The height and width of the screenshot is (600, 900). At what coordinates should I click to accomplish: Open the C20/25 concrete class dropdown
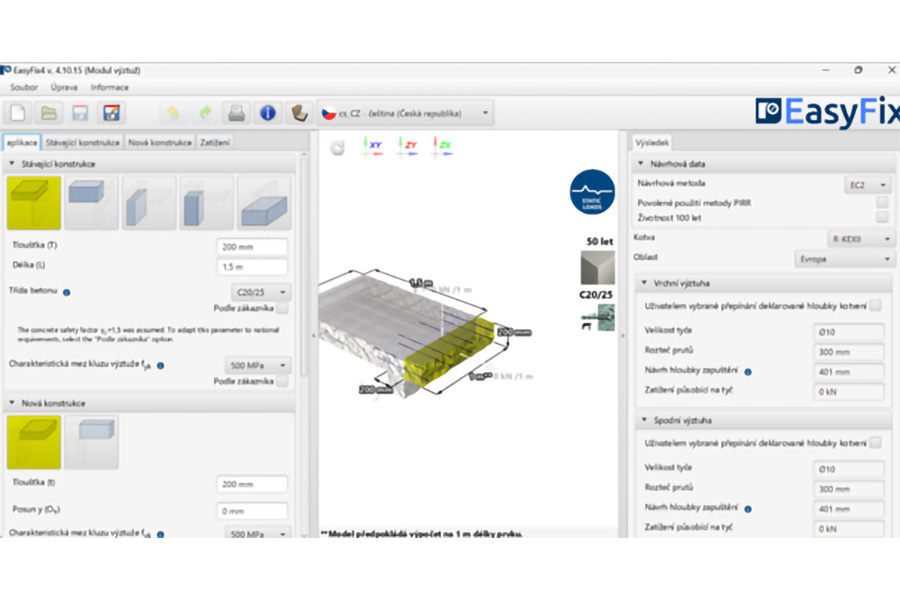(x=261, y=292)
